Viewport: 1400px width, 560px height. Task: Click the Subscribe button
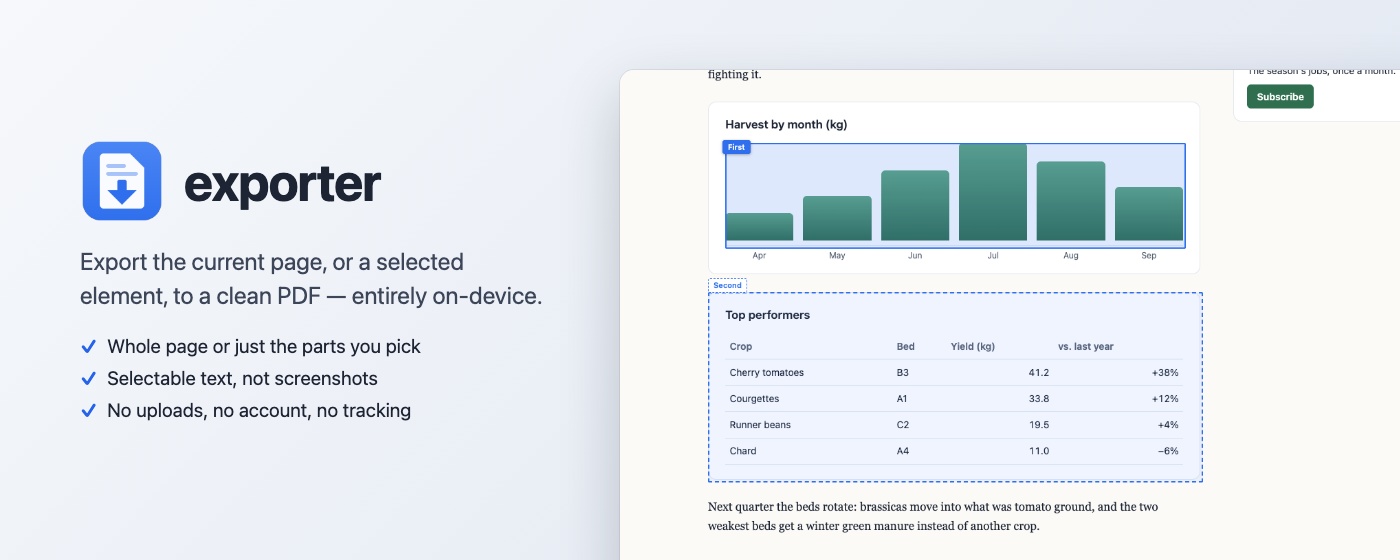click(1280, 97)
